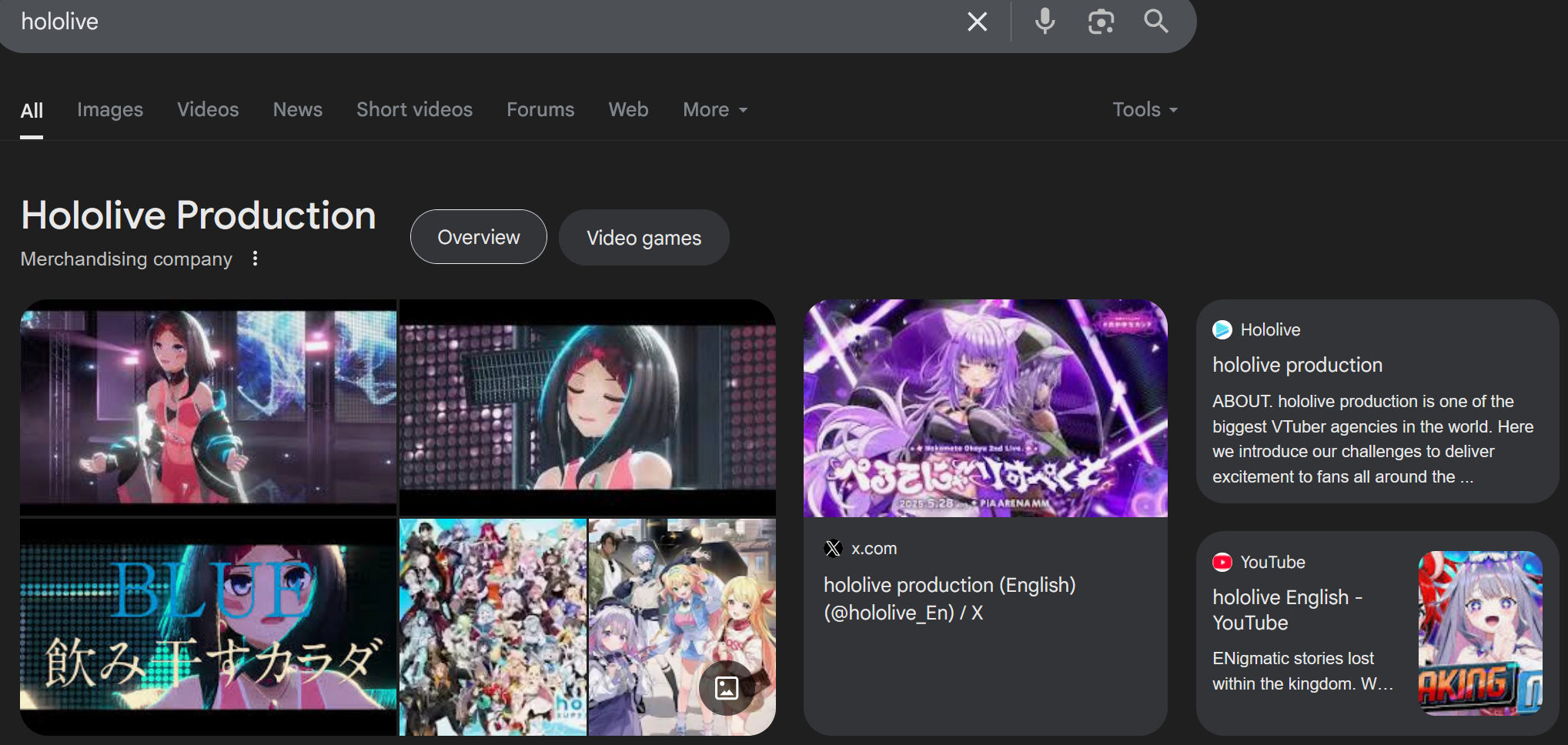The image size is (1568, 745).
Task: Open the Tools dropdown
Action: click(x=1145, y=109)
